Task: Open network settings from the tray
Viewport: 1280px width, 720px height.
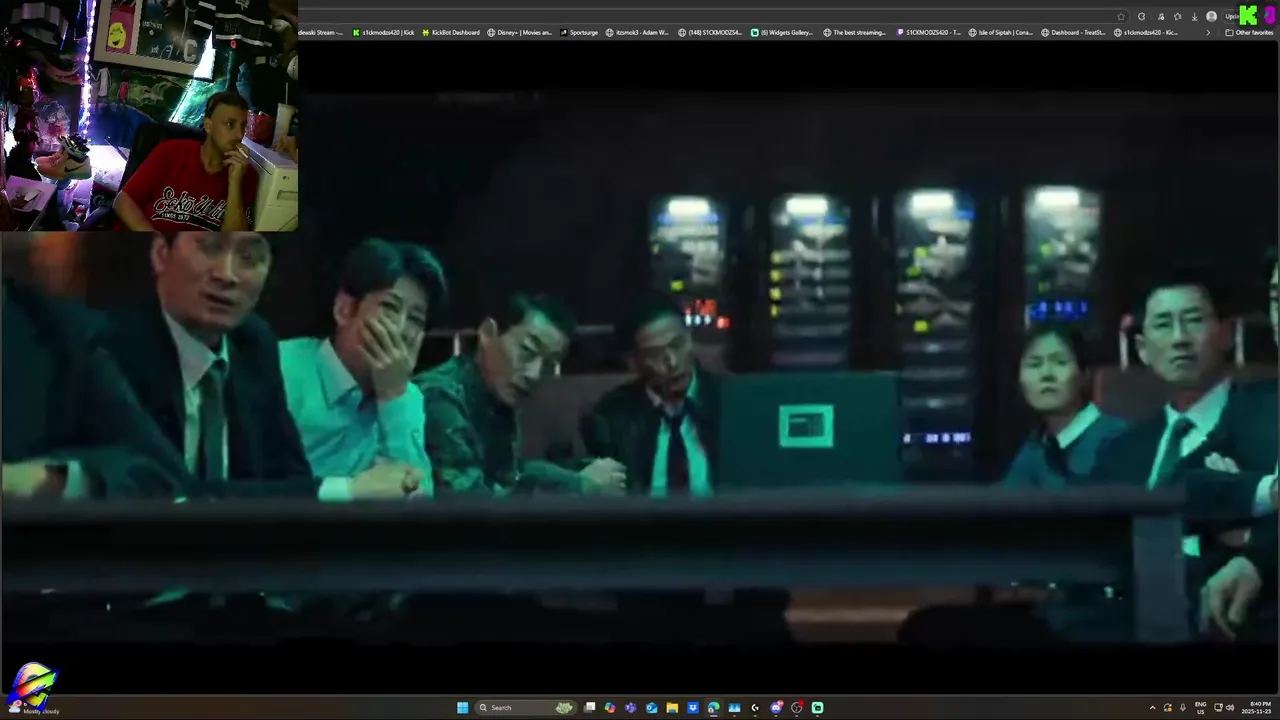Action: click(x=1218, y=708)
